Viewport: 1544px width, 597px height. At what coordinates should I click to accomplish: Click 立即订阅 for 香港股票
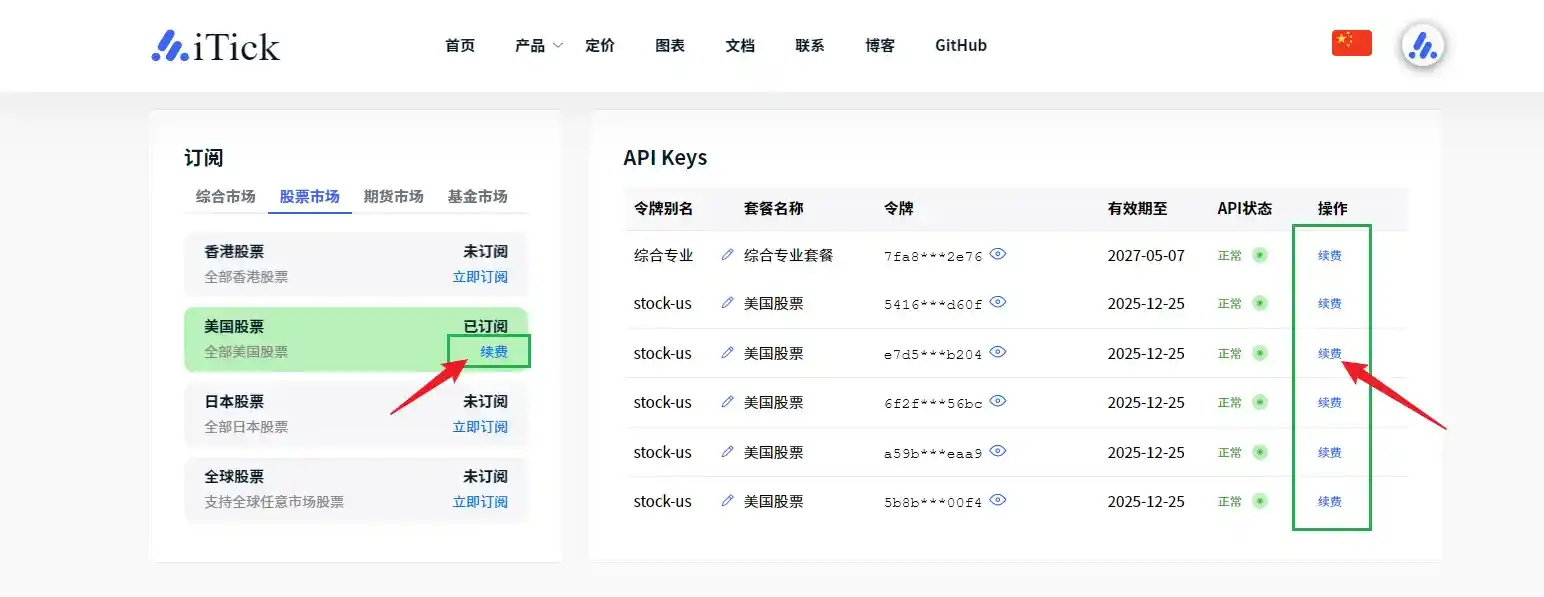click(479, 277)
